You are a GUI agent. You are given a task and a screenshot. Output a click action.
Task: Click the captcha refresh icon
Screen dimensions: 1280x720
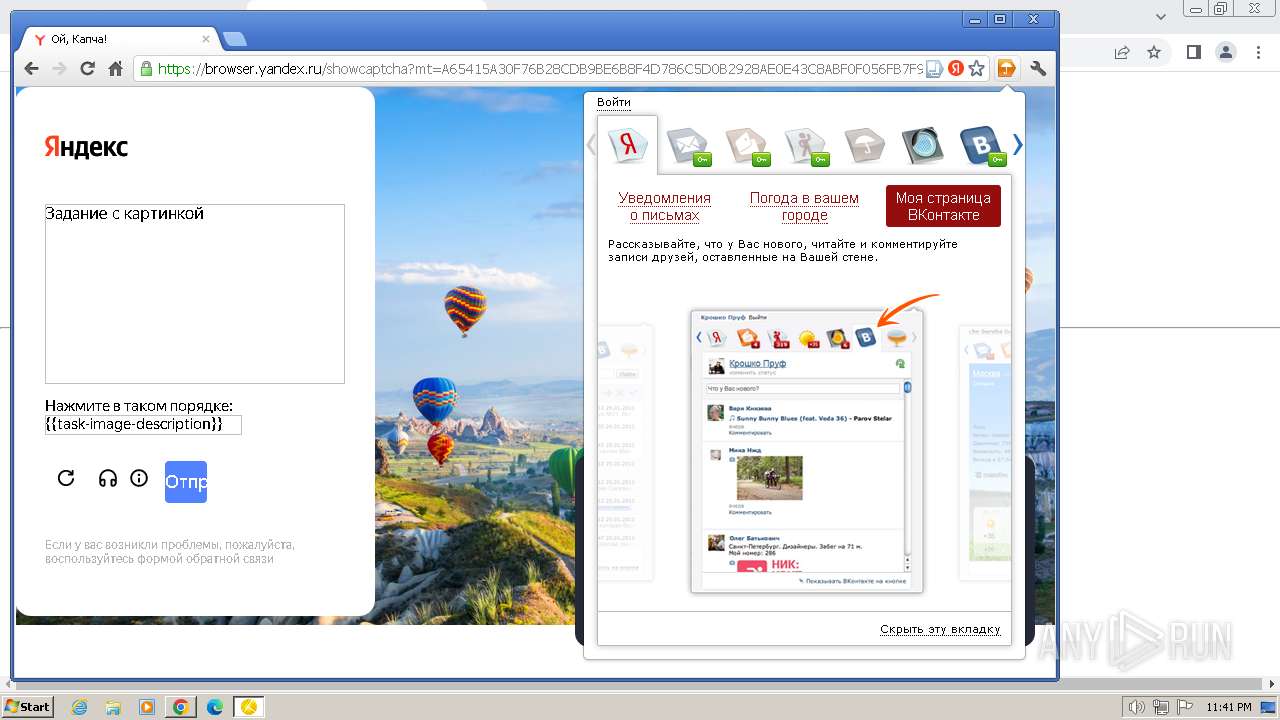tap(66, 478)
